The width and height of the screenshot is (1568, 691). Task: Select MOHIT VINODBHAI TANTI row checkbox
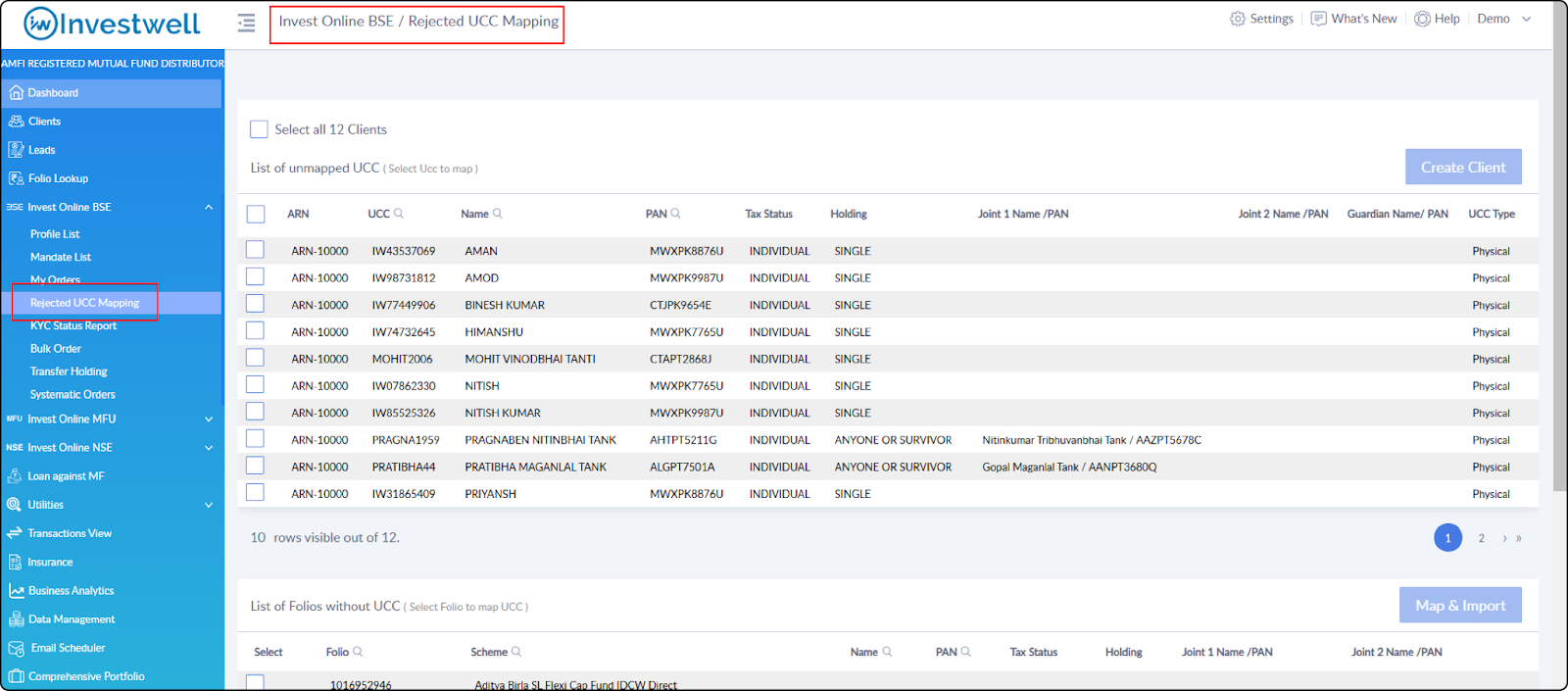[255, 358]
